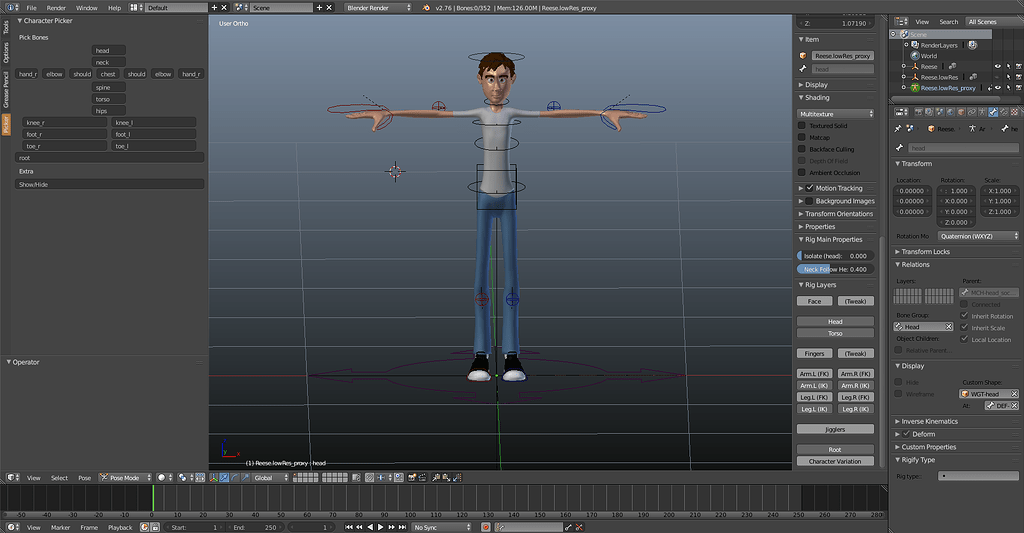Toggle the Local Location checkbox
The height and width of the screenshot is (533, 1024).
[x=964, y=339]
